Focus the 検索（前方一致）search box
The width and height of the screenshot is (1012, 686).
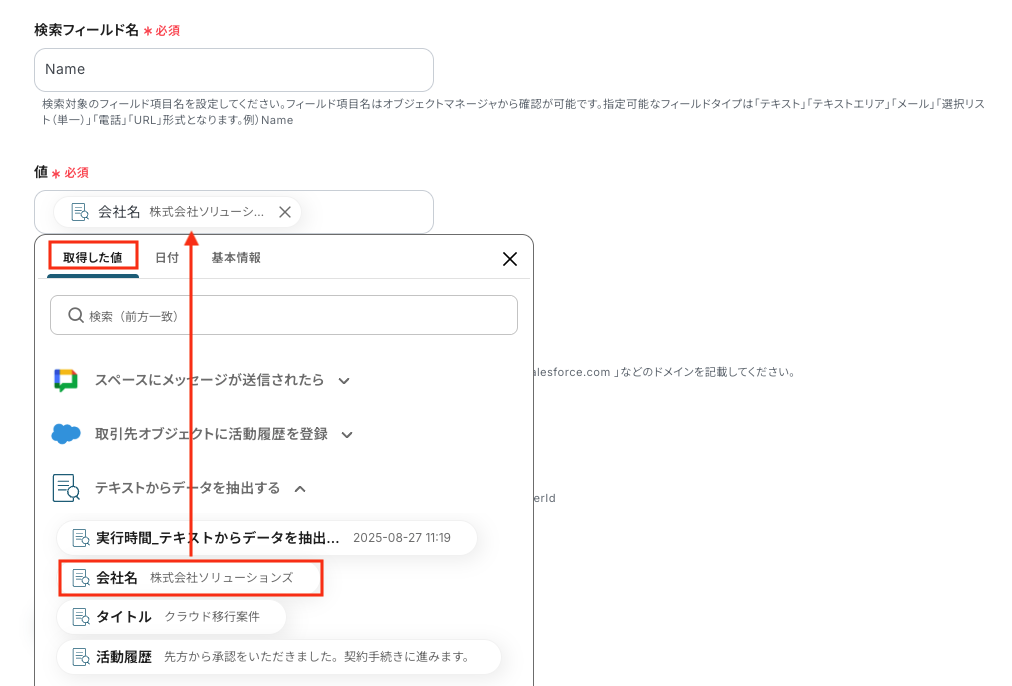point(284,315)
